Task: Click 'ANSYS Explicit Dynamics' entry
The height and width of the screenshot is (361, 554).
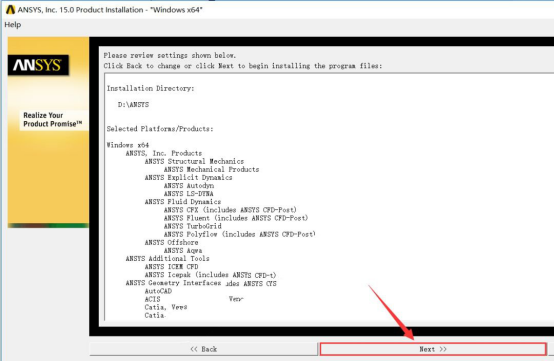Action: coord(189,177)
